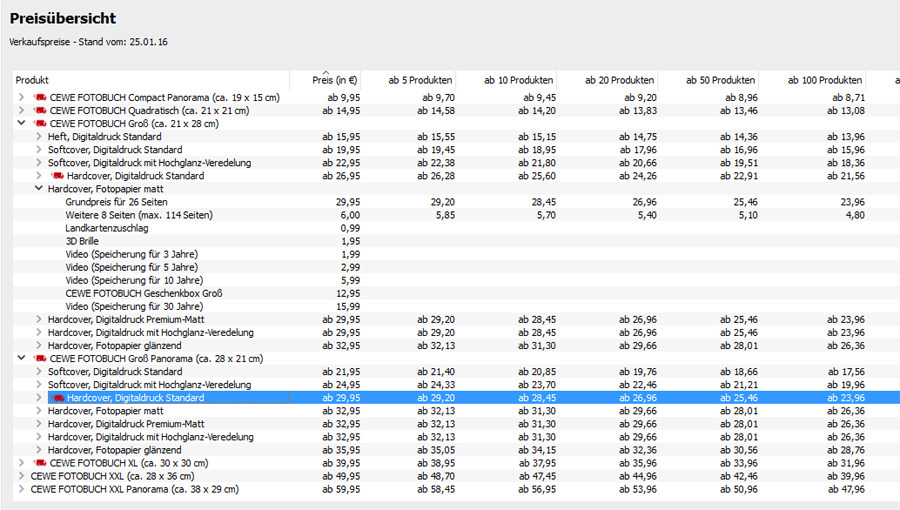Click red icon beside CEWE FOTOBUCH XL

coord(41,463)
